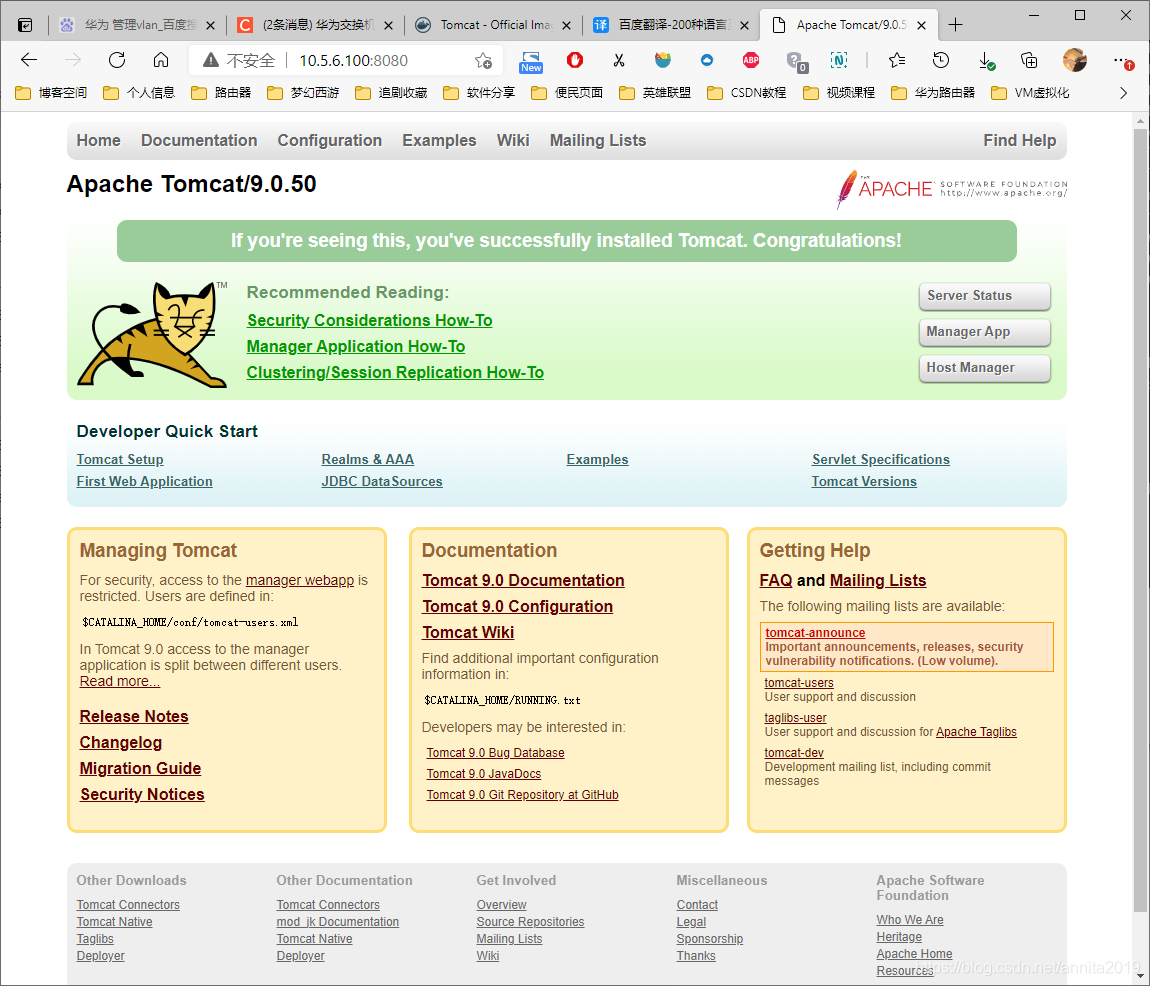Open Find Help in Tomcat nav bar
Viewport: 1150px width, 986px height.
pyautogui.click(x=1019, y=140)
